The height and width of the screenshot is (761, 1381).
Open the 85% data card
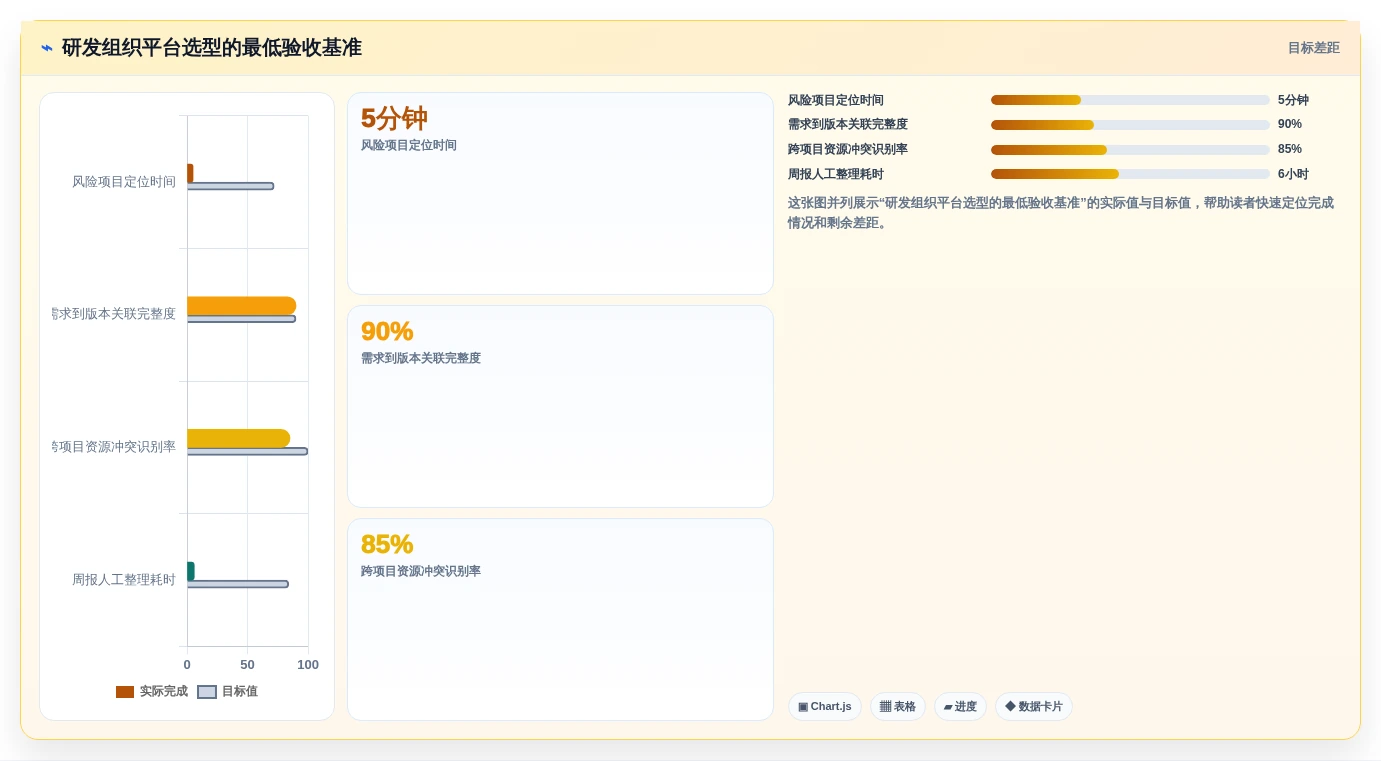(x=560, y=619)
